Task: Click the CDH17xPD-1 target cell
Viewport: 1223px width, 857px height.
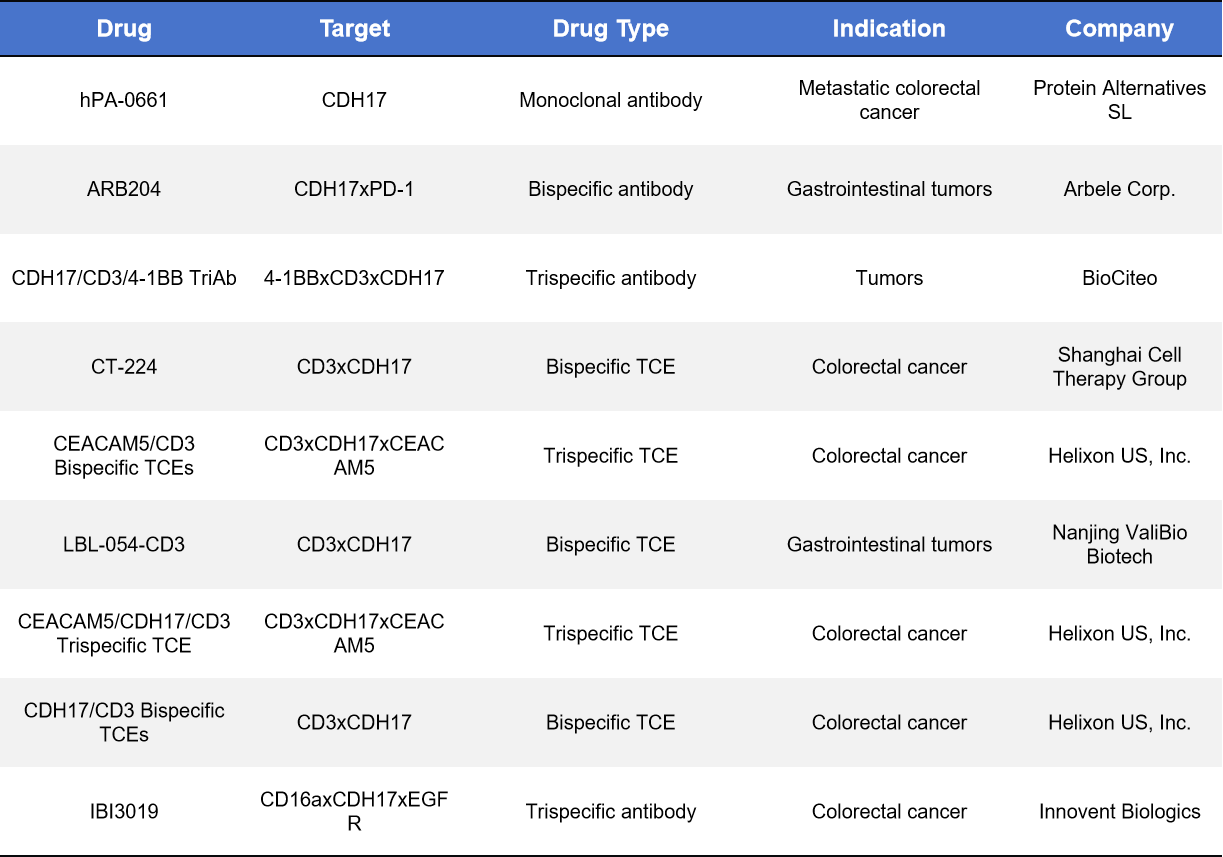Action: click(354, 189)
